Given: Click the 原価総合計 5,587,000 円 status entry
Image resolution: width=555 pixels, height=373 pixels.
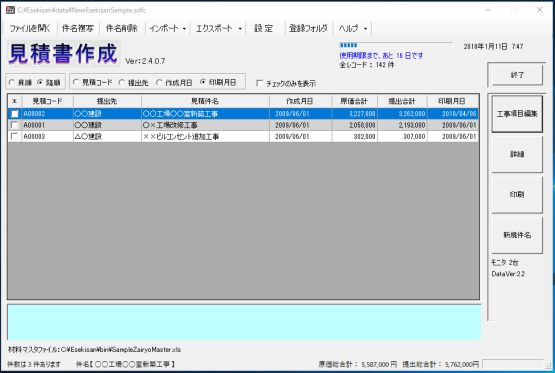Looking at the screenshot, I should (x=357, y=364).
